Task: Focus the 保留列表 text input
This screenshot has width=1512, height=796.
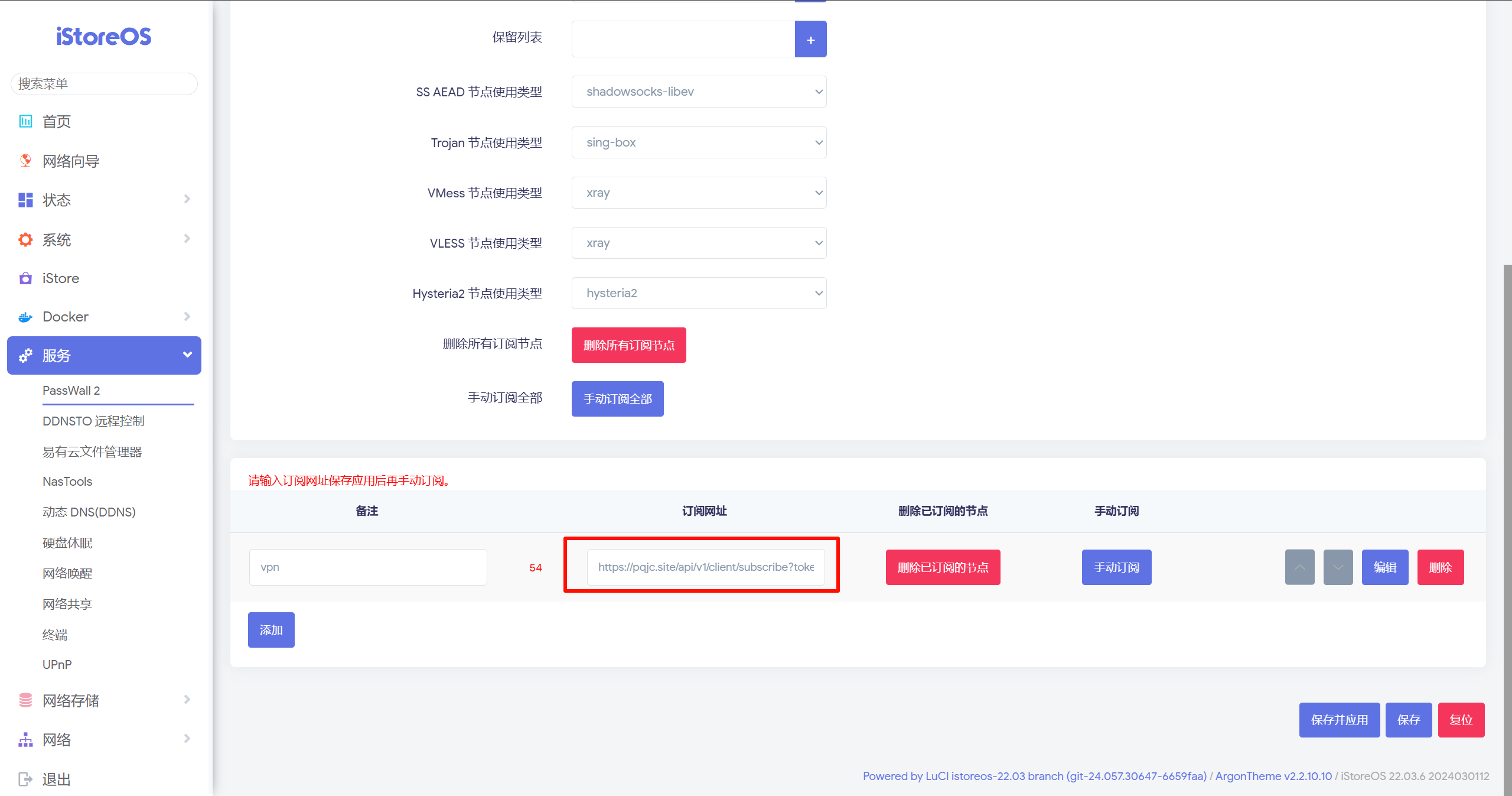Action: (x=683, y=39)
